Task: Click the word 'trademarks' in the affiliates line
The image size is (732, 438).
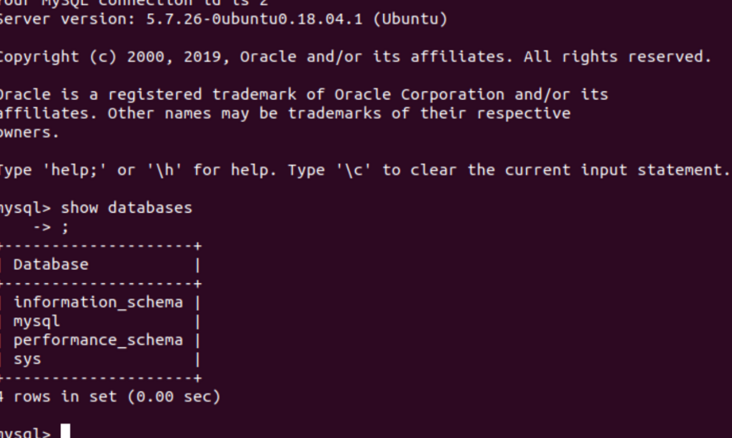Action: point(334,113)
